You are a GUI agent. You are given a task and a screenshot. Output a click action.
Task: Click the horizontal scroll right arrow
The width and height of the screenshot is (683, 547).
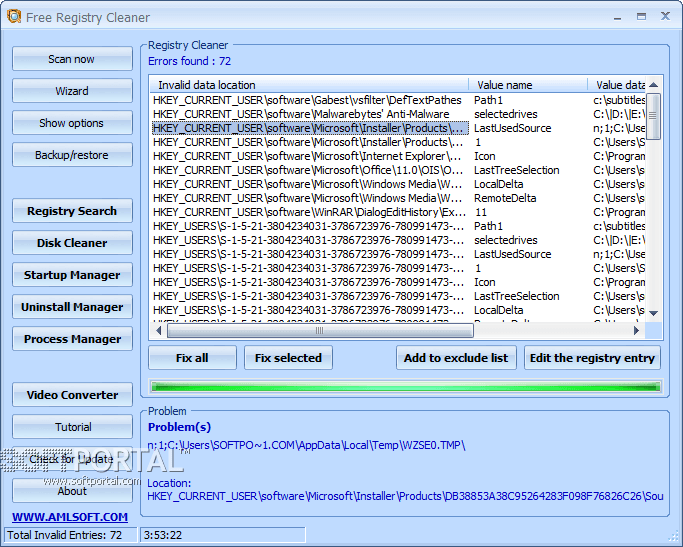(x=636, y=331)
